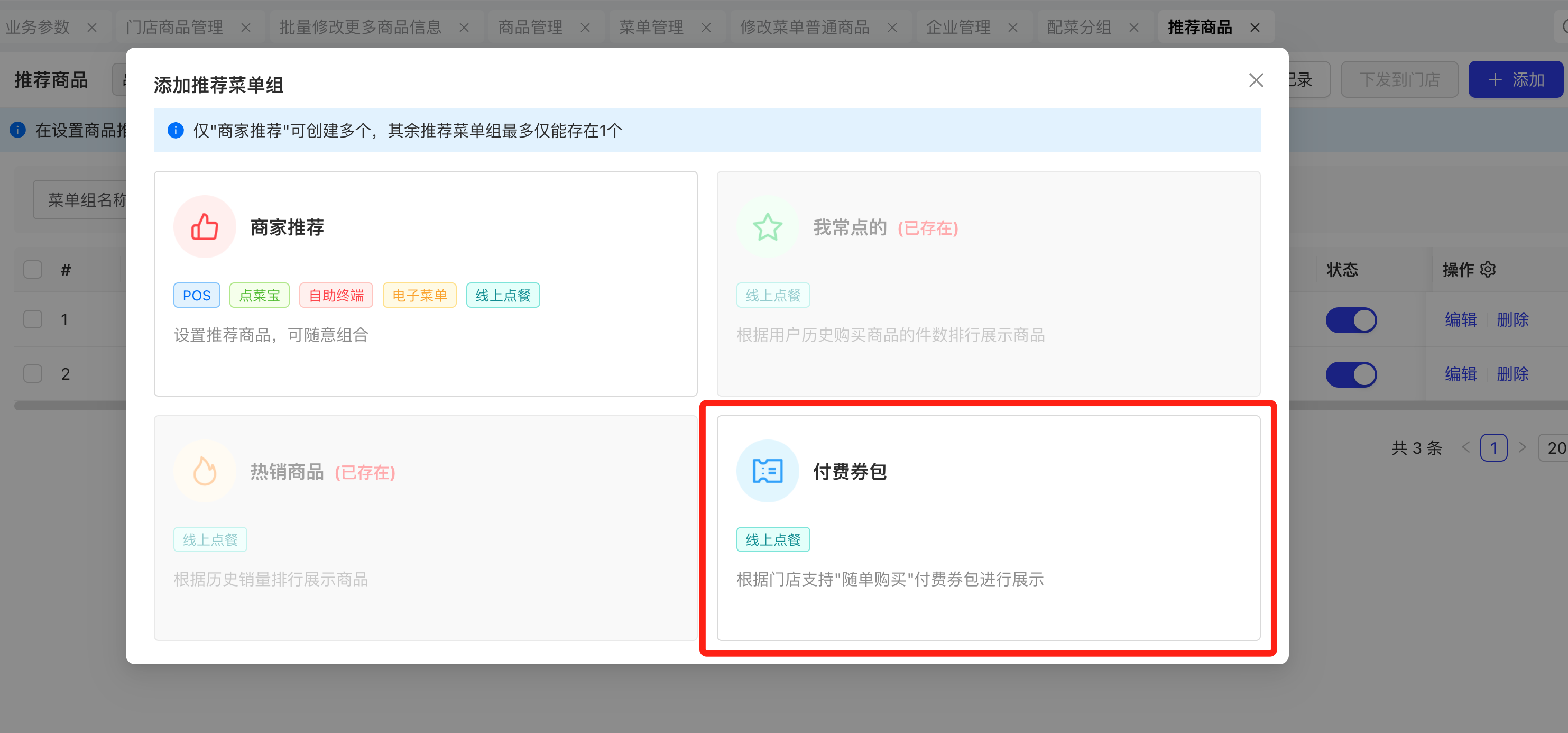Click 编辑 link in row 1
This screenshot has height=733, width=1568.
point(1460,319)
